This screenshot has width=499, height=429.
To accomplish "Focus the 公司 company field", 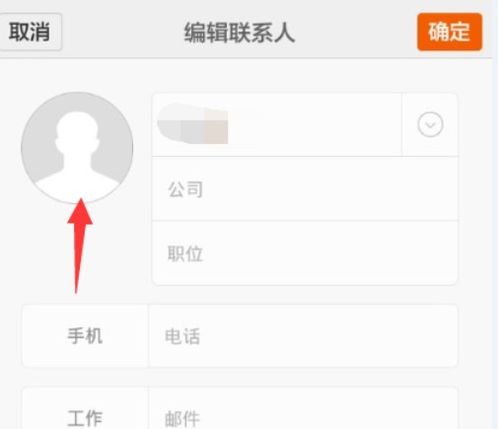I will (x=305, y=189).
